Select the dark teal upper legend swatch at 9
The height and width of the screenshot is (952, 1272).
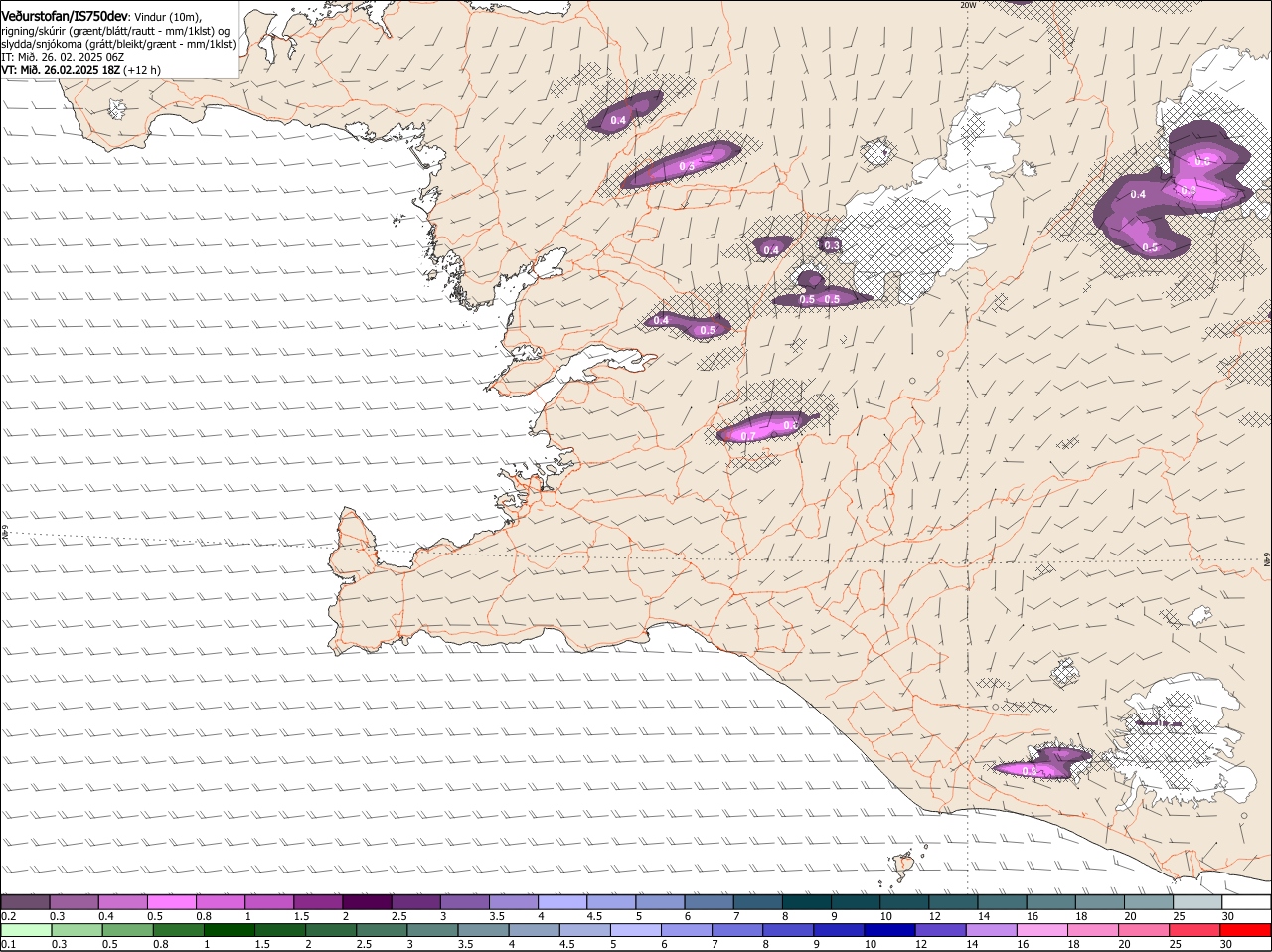(857, 901)
